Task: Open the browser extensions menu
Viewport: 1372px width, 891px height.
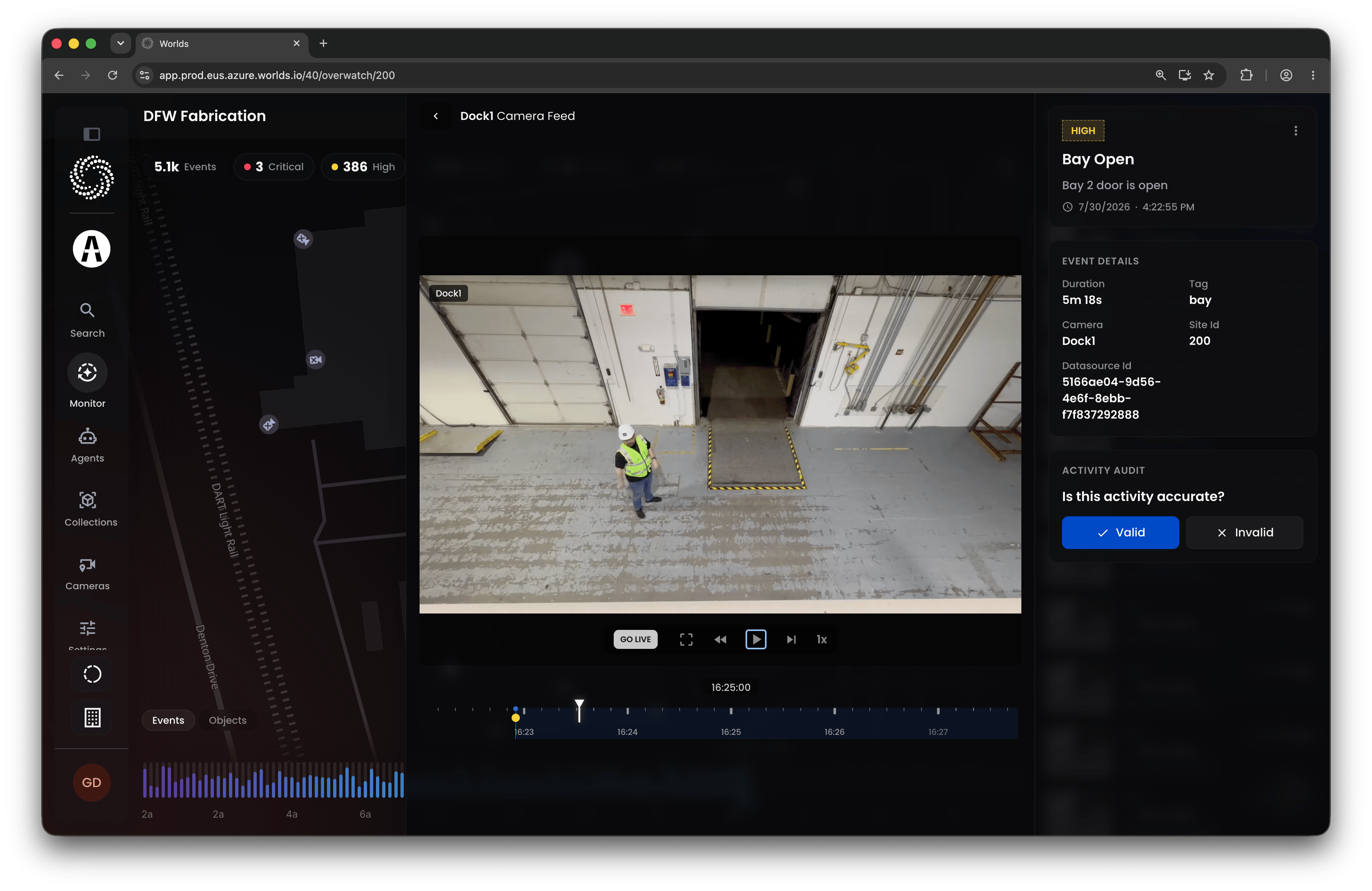Action: point(1246,75)
